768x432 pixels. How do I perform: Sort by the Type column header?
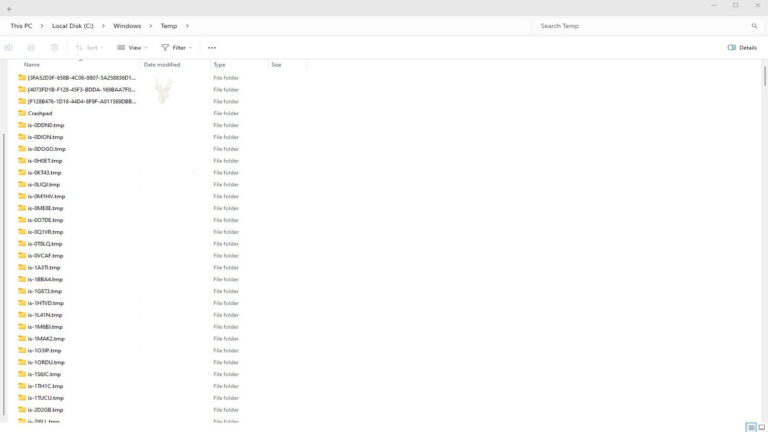219,65
